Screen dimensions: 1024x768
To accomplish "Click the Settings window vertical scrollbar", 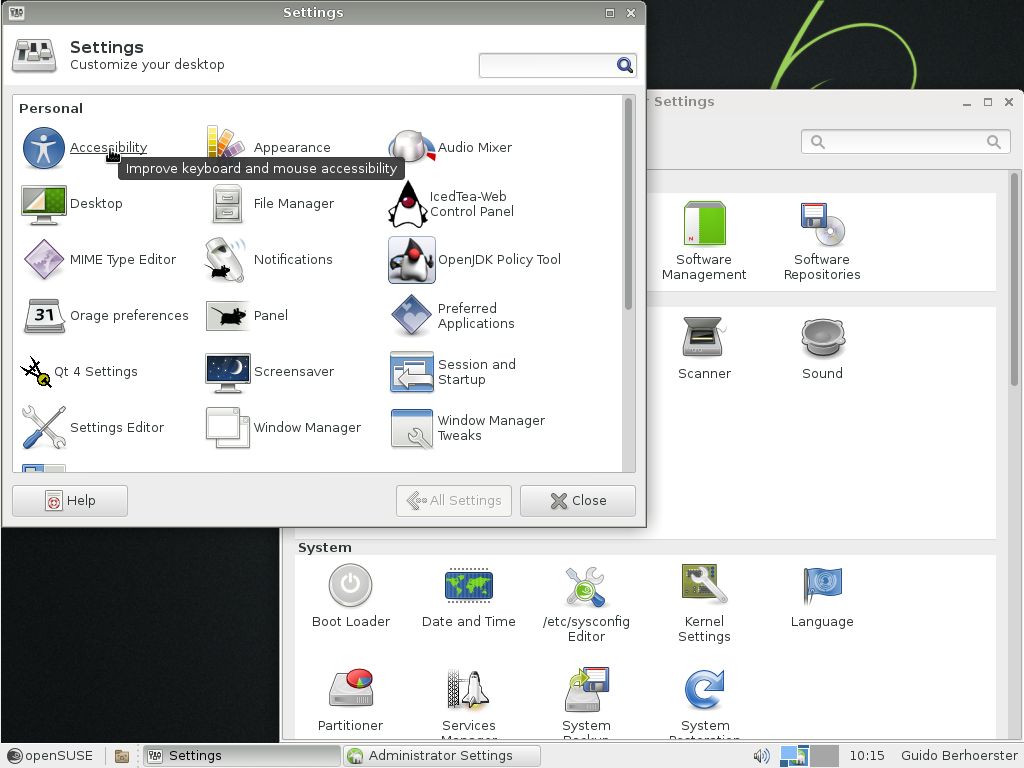I will pyautogui.click(x=628, y=204).
